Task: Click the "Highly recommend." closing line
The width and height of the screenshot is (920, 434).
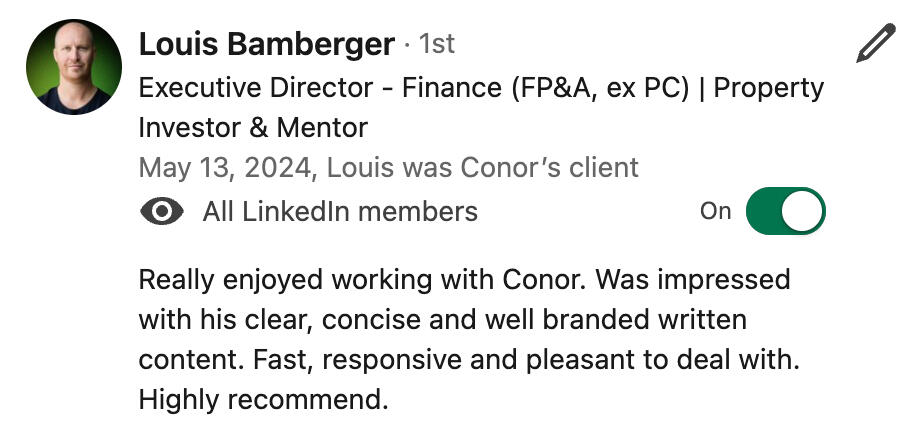Action: (262, 400)
